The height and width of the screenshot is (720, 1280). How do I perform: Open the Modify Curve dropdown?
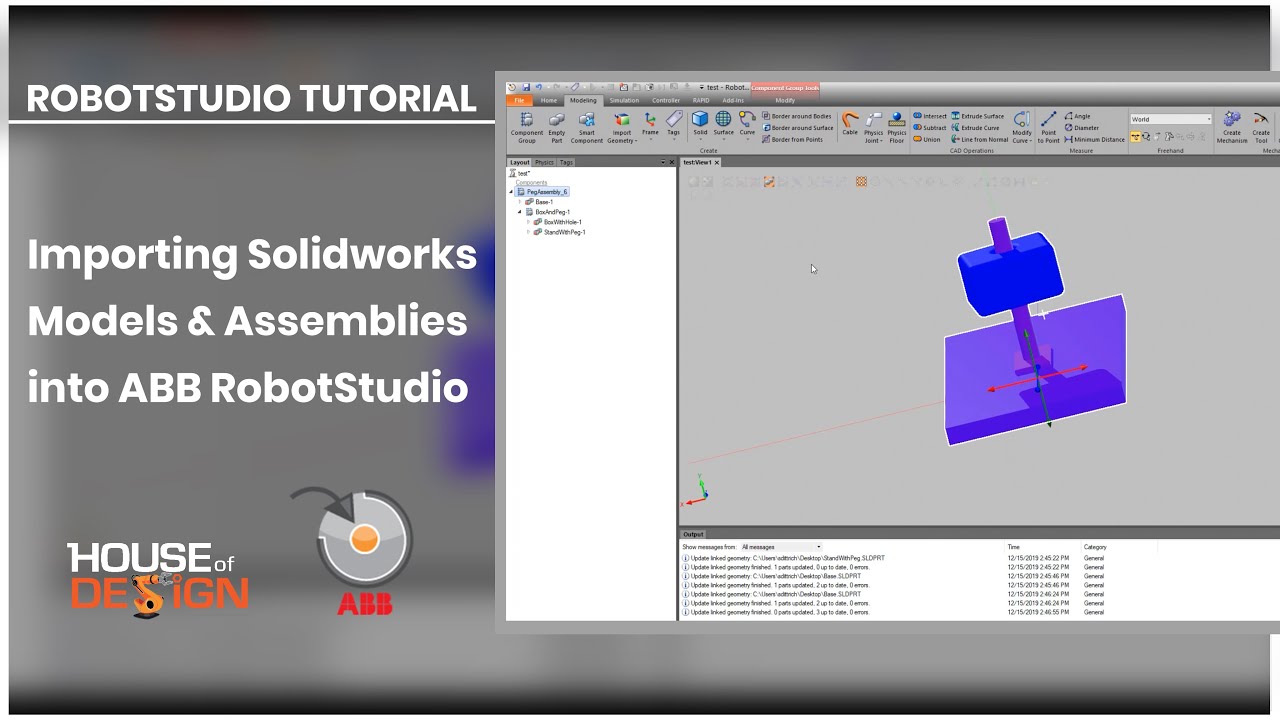tap(1022, 127)
